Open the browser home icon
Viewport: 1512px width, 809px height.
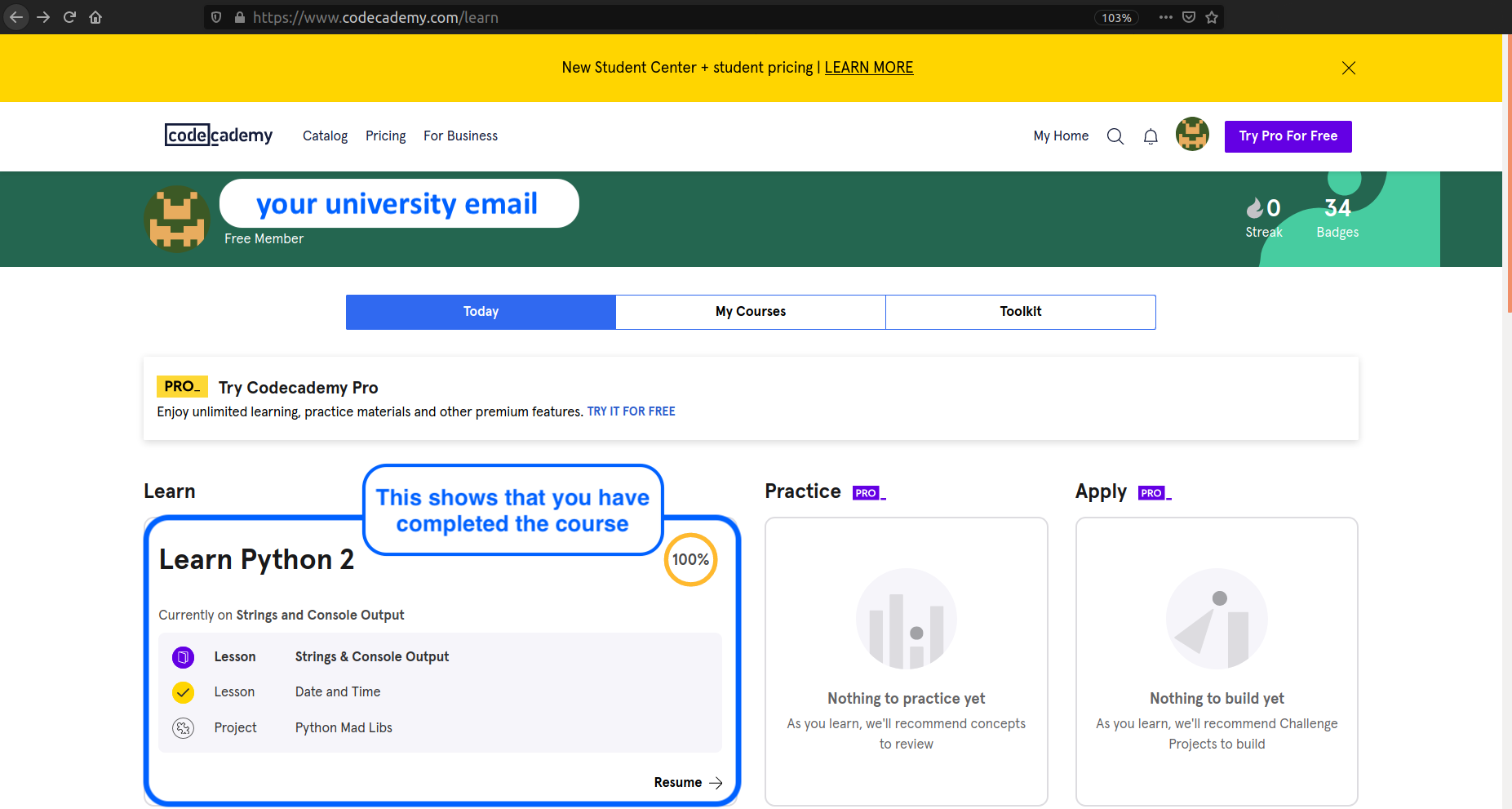tap(95, 17)
